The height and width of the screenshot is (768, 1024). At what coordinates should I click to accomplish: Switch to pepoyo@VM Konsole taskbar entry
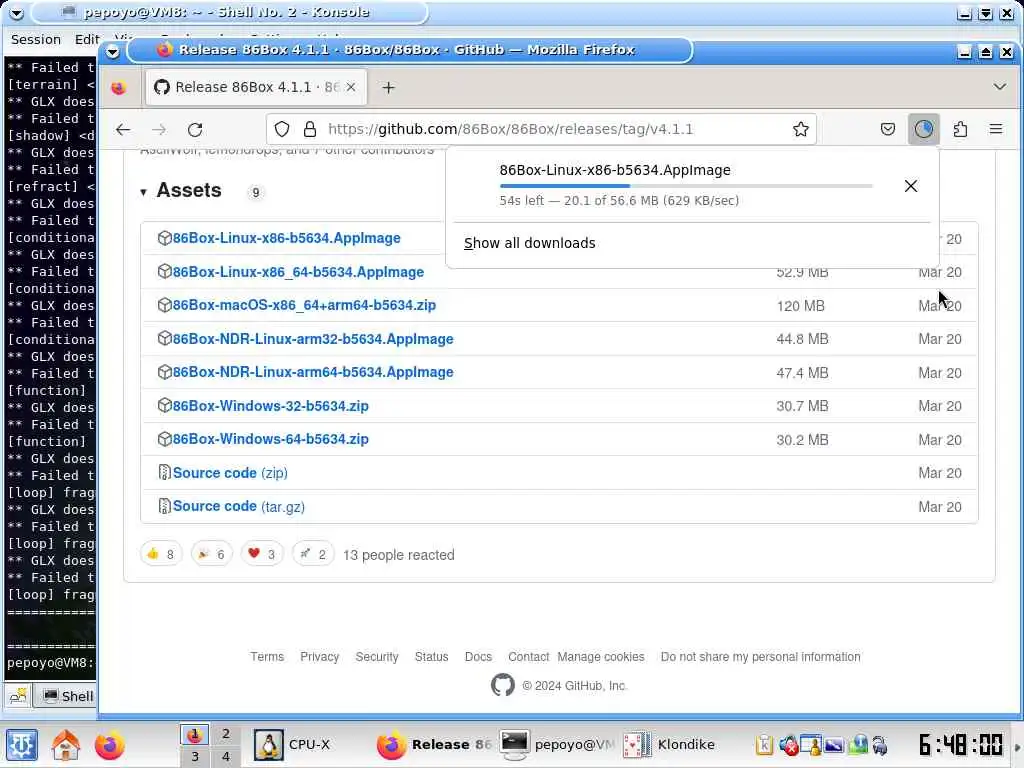(558, 744)
